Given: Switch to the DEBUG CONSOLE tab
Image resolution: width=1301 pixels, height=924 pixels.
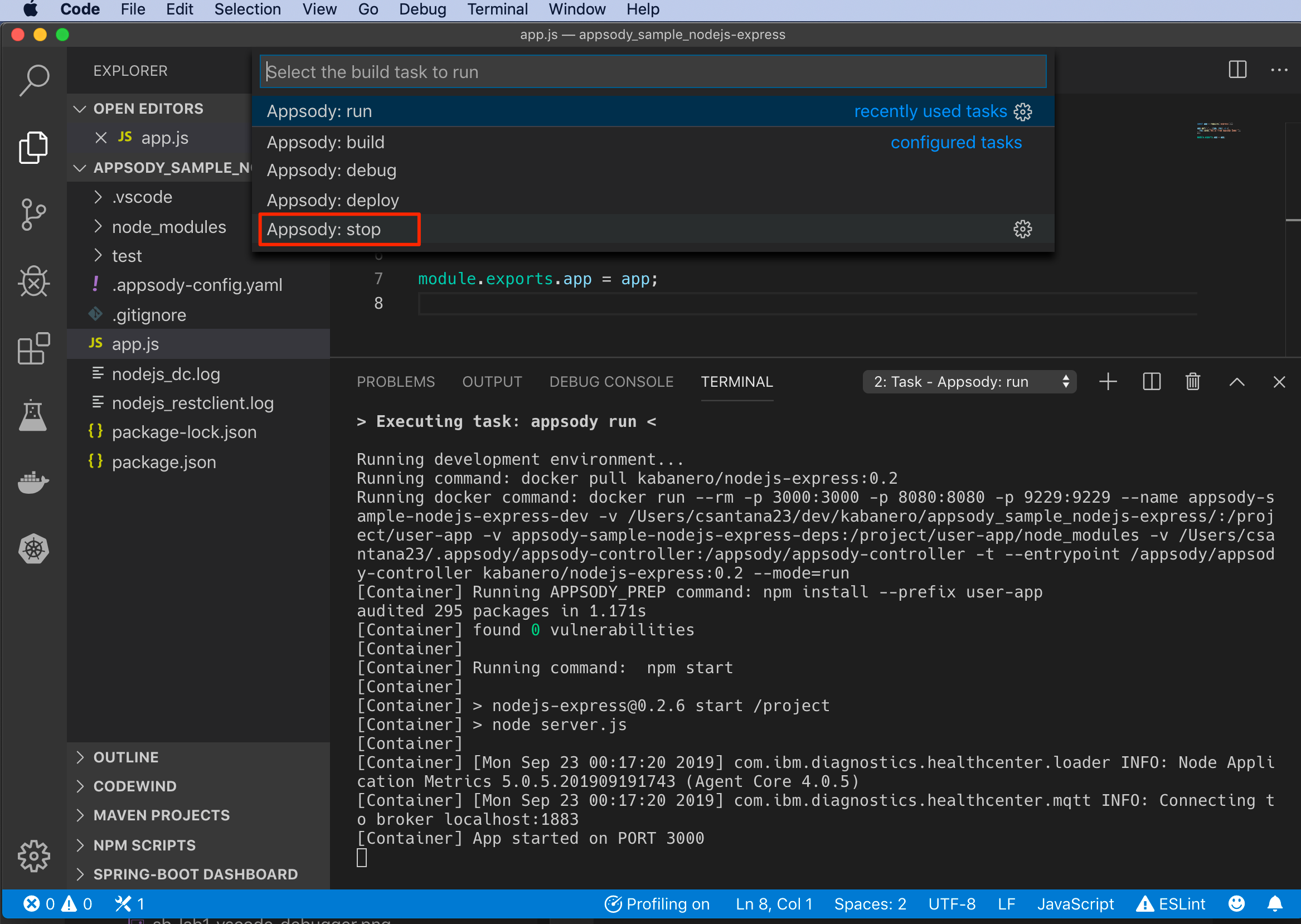Looking at the screenshot, I should 611,382.
